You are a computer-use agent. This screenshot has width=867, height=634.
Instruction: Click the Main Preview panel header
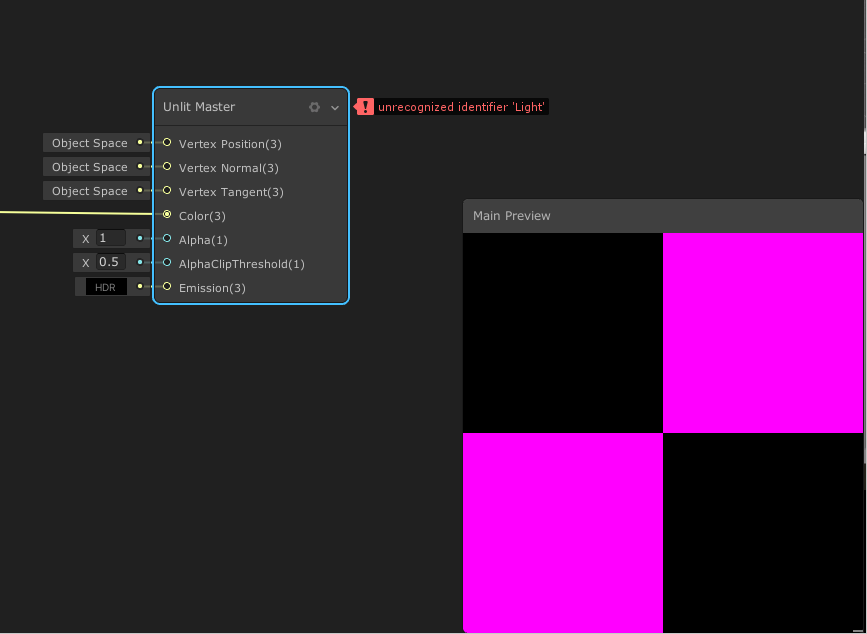(x=511, y=215)
